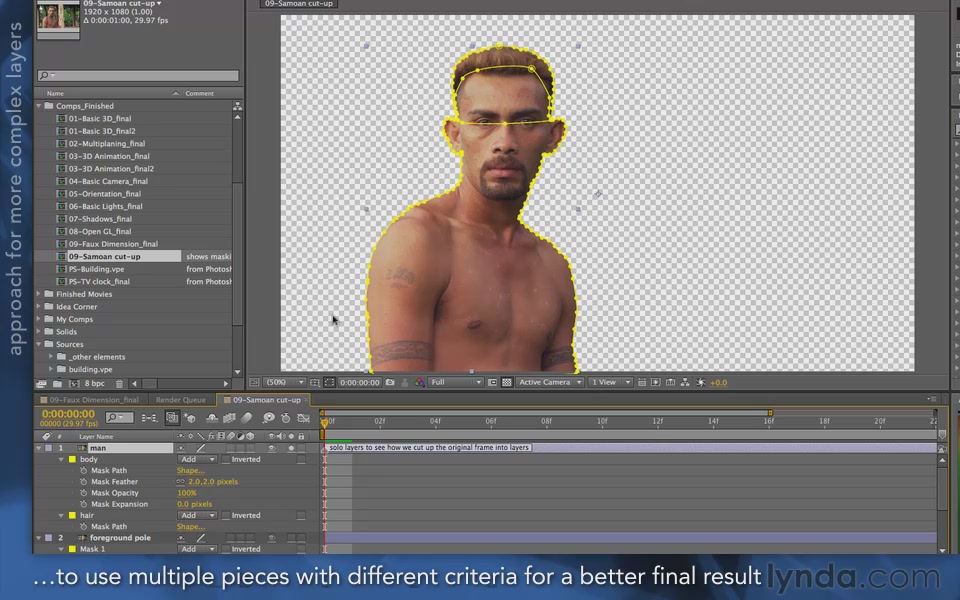Image resolution: width=960 pixels, height=600 pixels.
Task: Open the 1 View layout dropdown
Action: [610, 383]
